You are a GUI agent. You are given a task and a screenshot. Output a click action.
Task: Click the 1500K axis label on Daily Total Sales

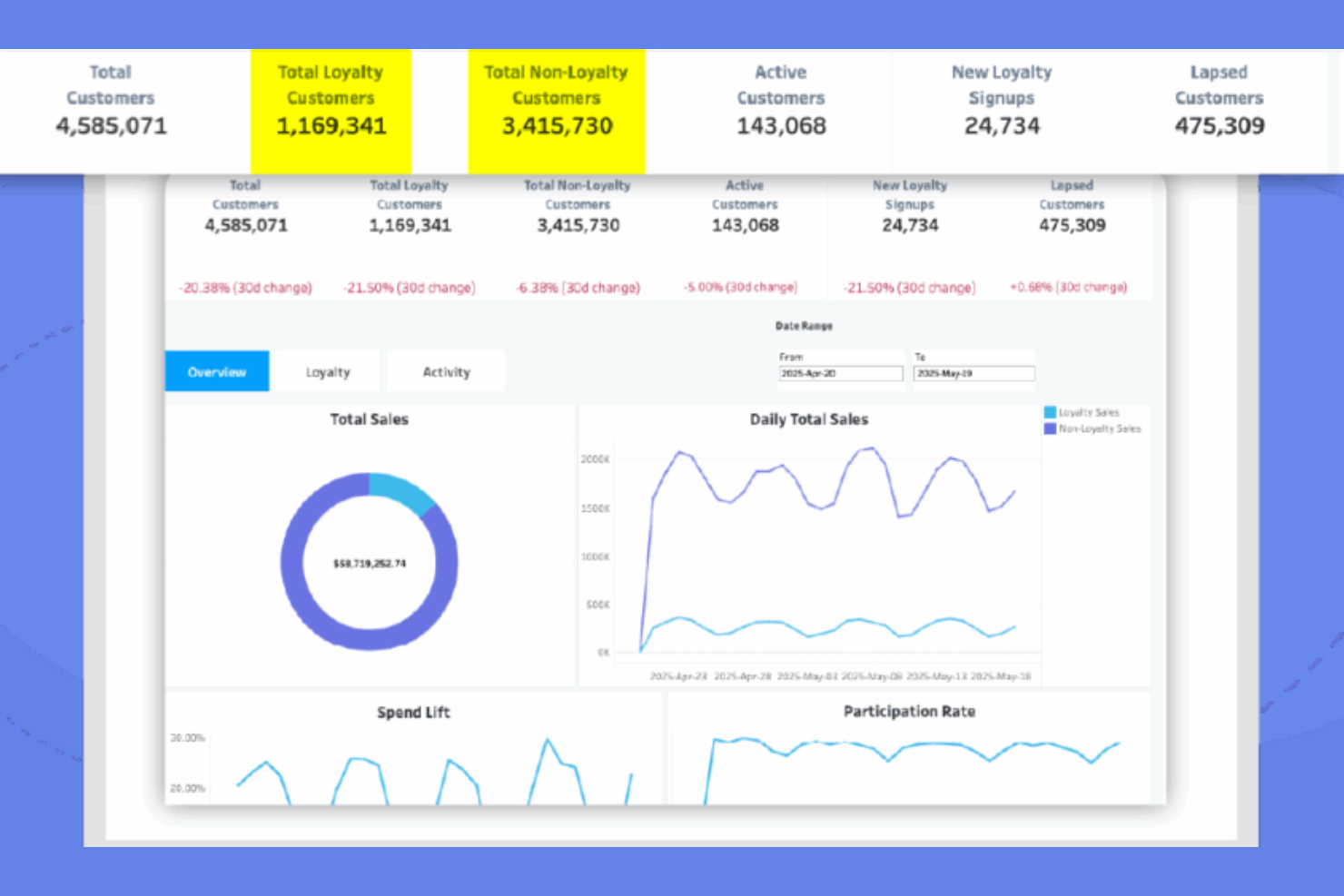tap(595, 508)
